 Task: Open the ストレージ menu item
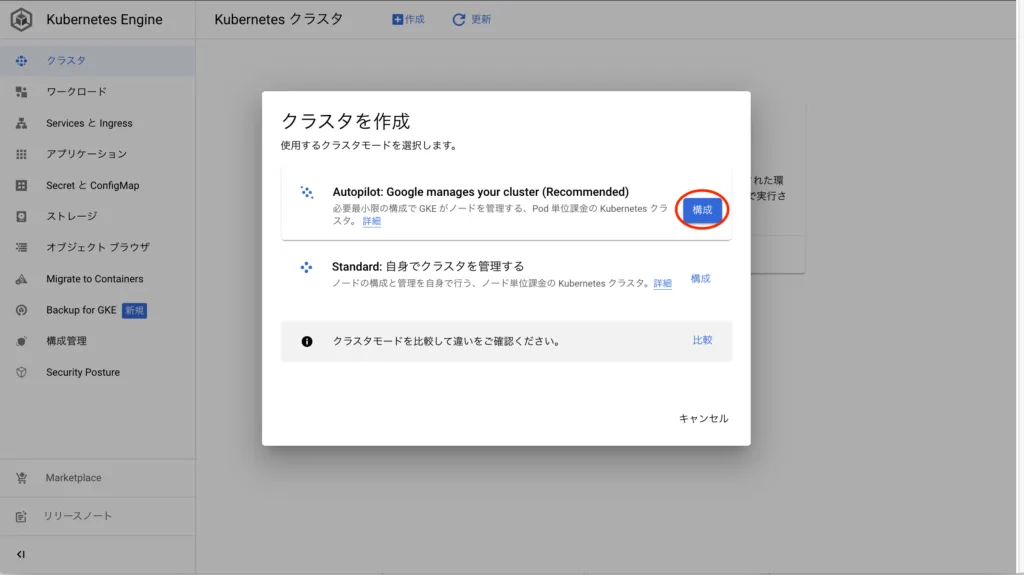tap(97, 216)
